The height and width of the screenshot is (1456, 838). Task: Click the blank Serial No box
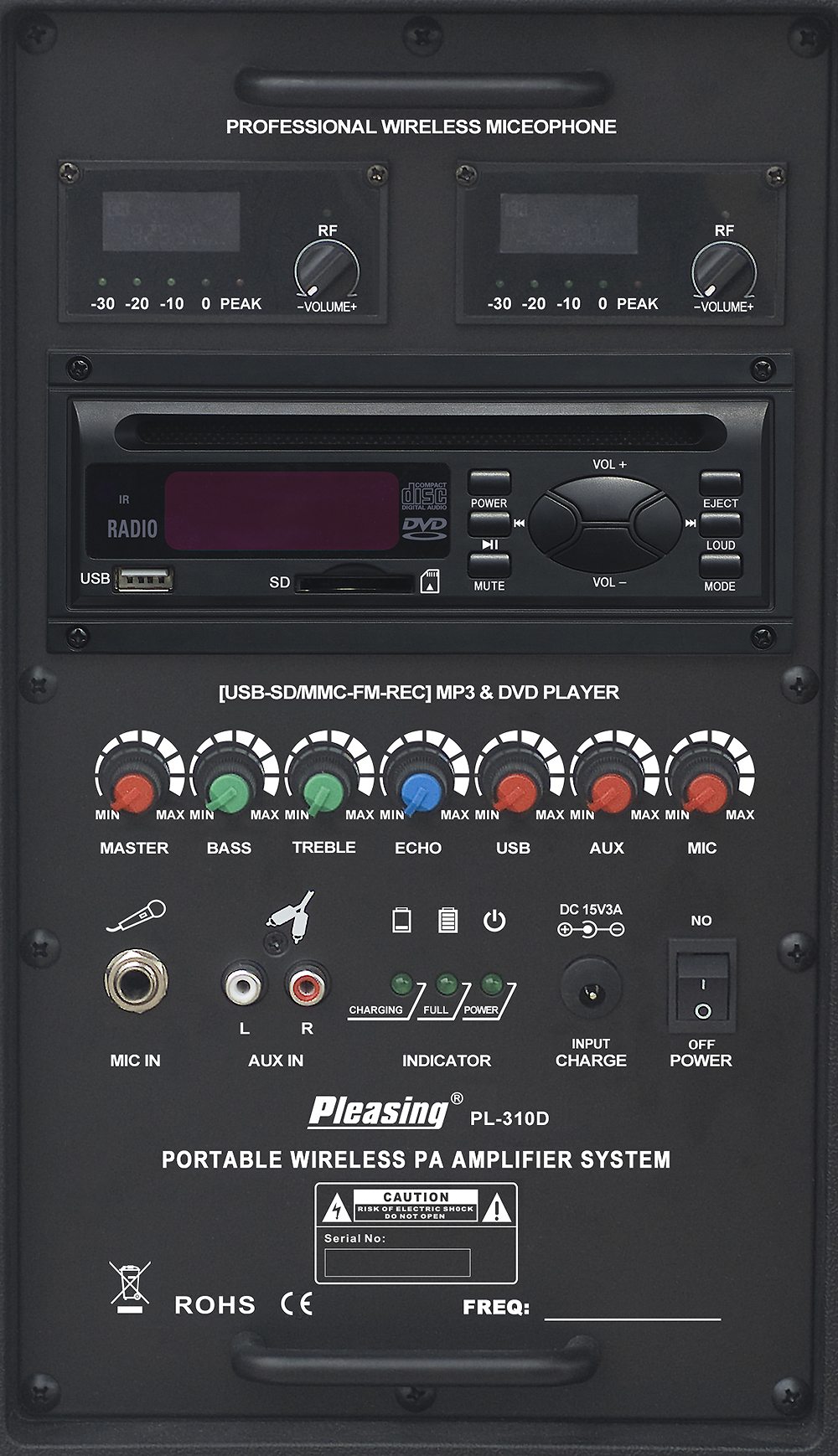(x=397, y=1262)
